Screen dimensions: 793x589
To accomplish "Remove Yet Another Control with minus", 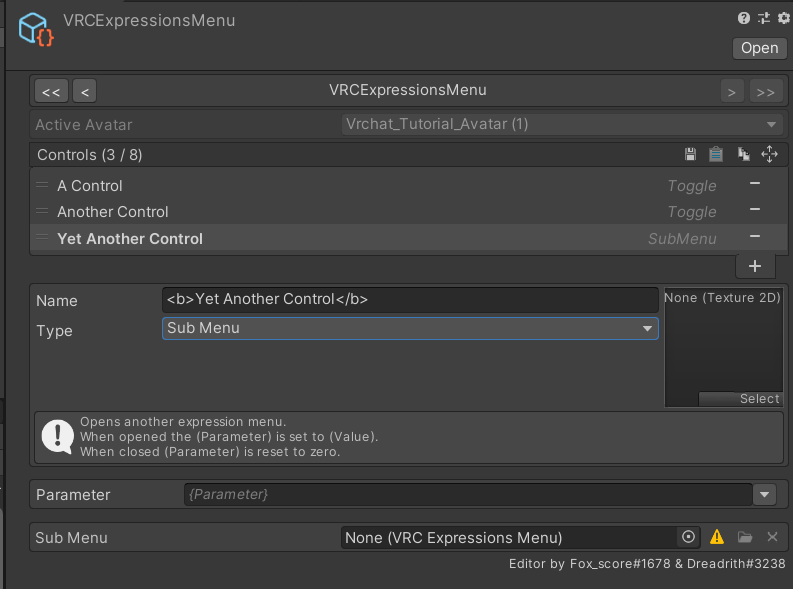I will [x=755, y=236].
